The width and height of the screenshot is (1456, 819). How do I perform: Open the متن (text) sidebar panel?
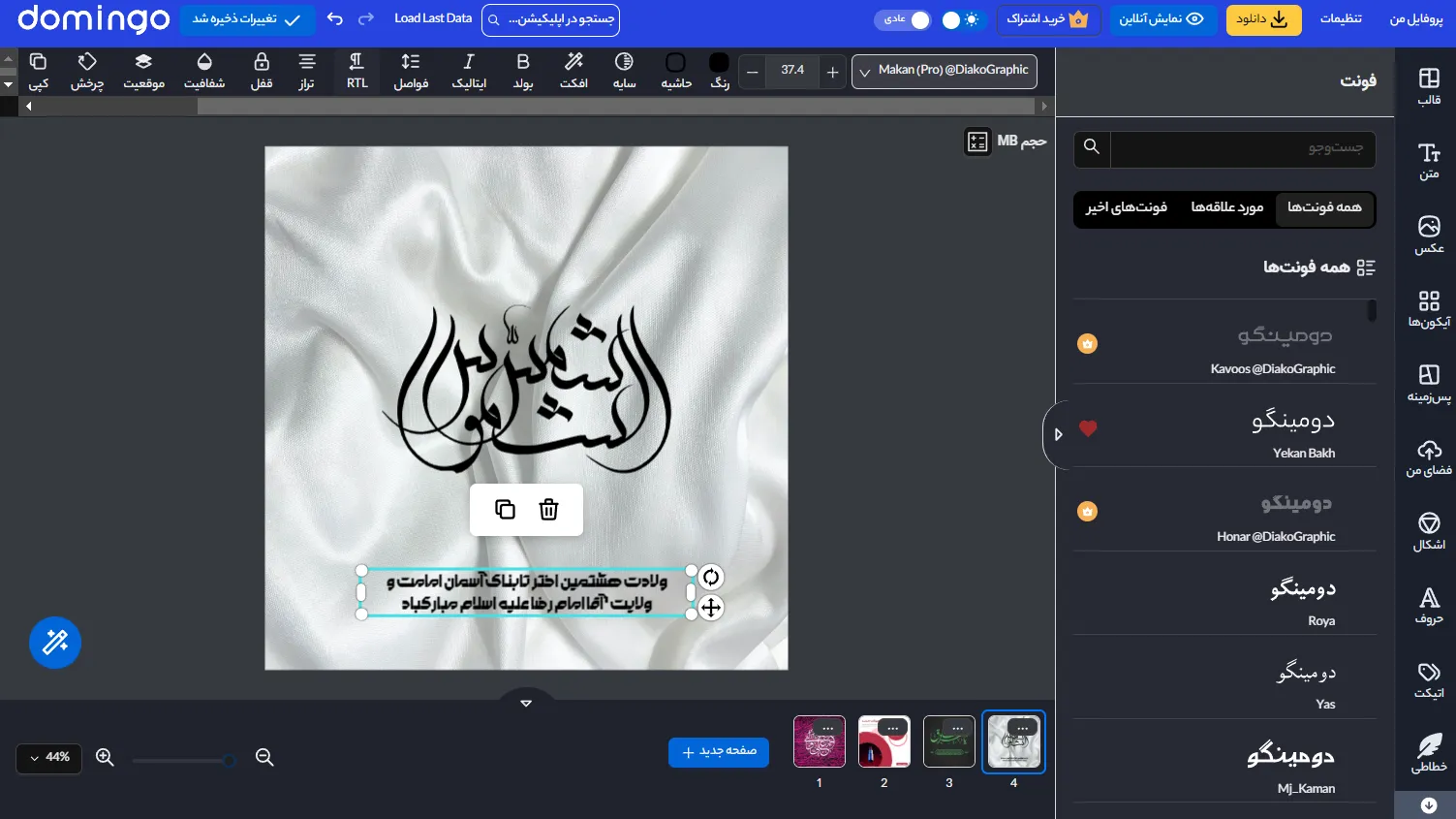click(x=1429, y=161)
